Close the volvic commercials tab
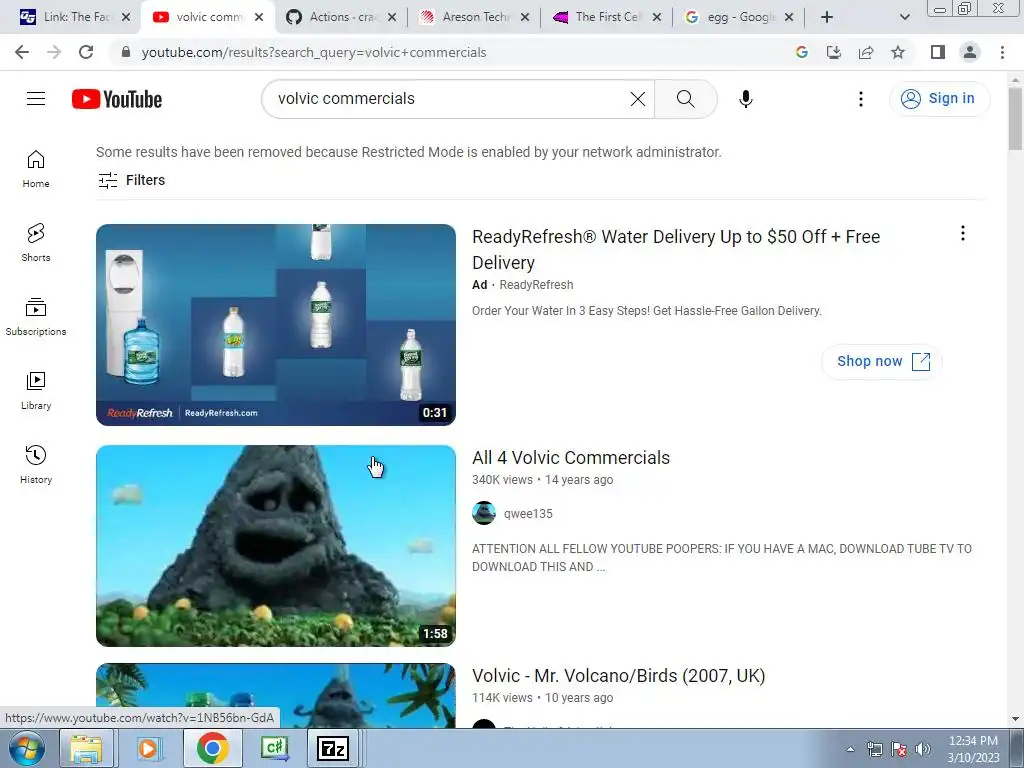 [x=259, y=17]
